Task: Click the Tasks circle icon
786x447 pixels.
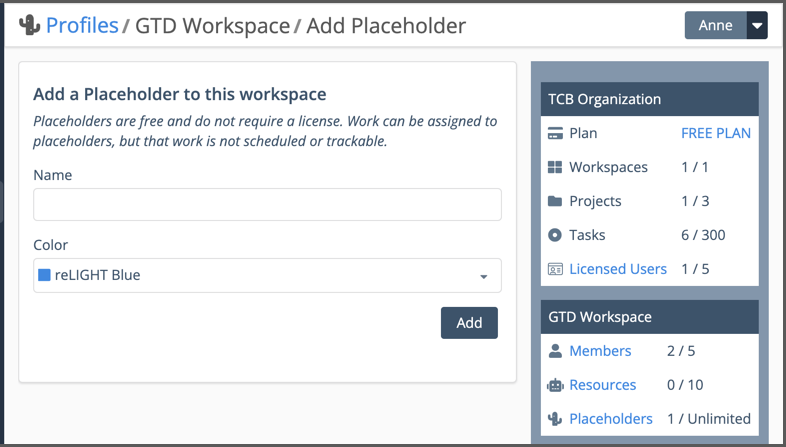Action: pos(555,235)
